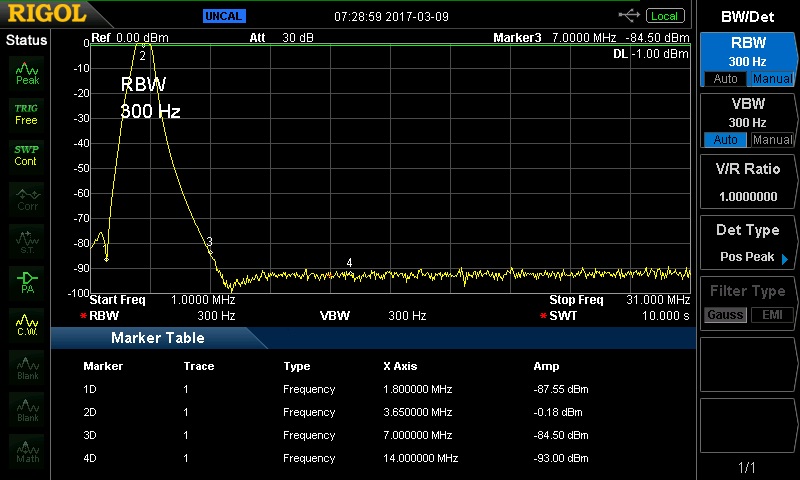Screen dimensions: 800x480
Task: Click the Trace column header
Action: pyautogui.click(x=198, y=366)
